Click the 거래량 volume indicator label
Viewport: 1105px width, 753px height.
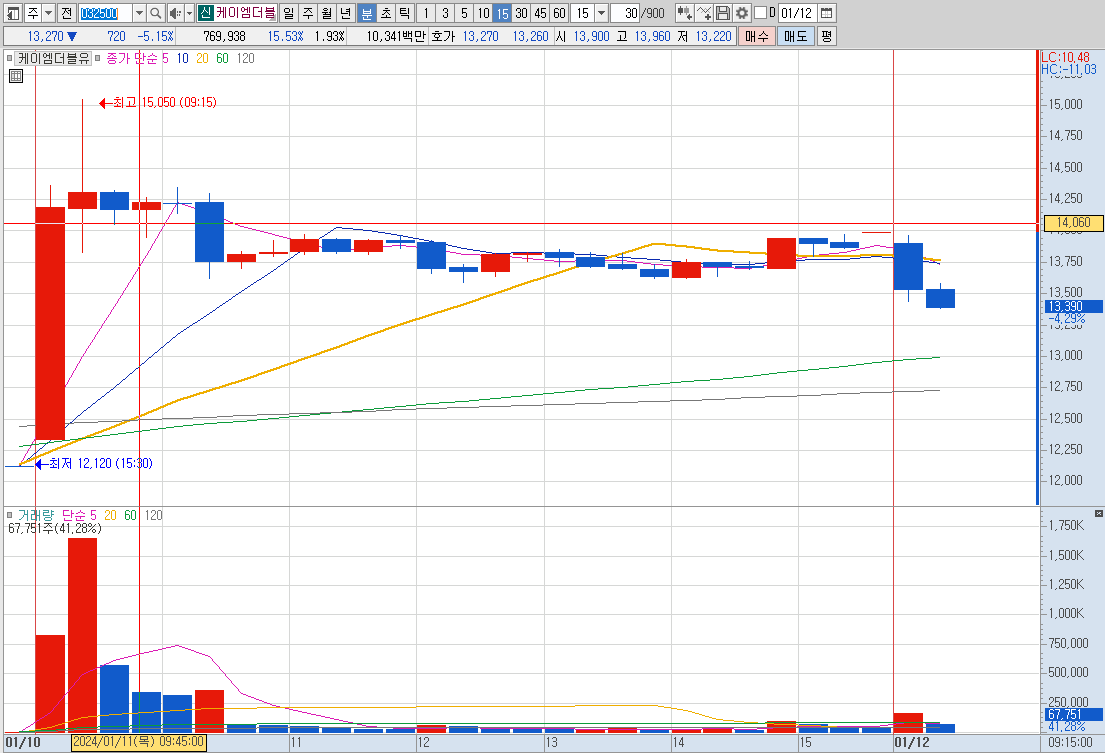[x=35, y=516]
